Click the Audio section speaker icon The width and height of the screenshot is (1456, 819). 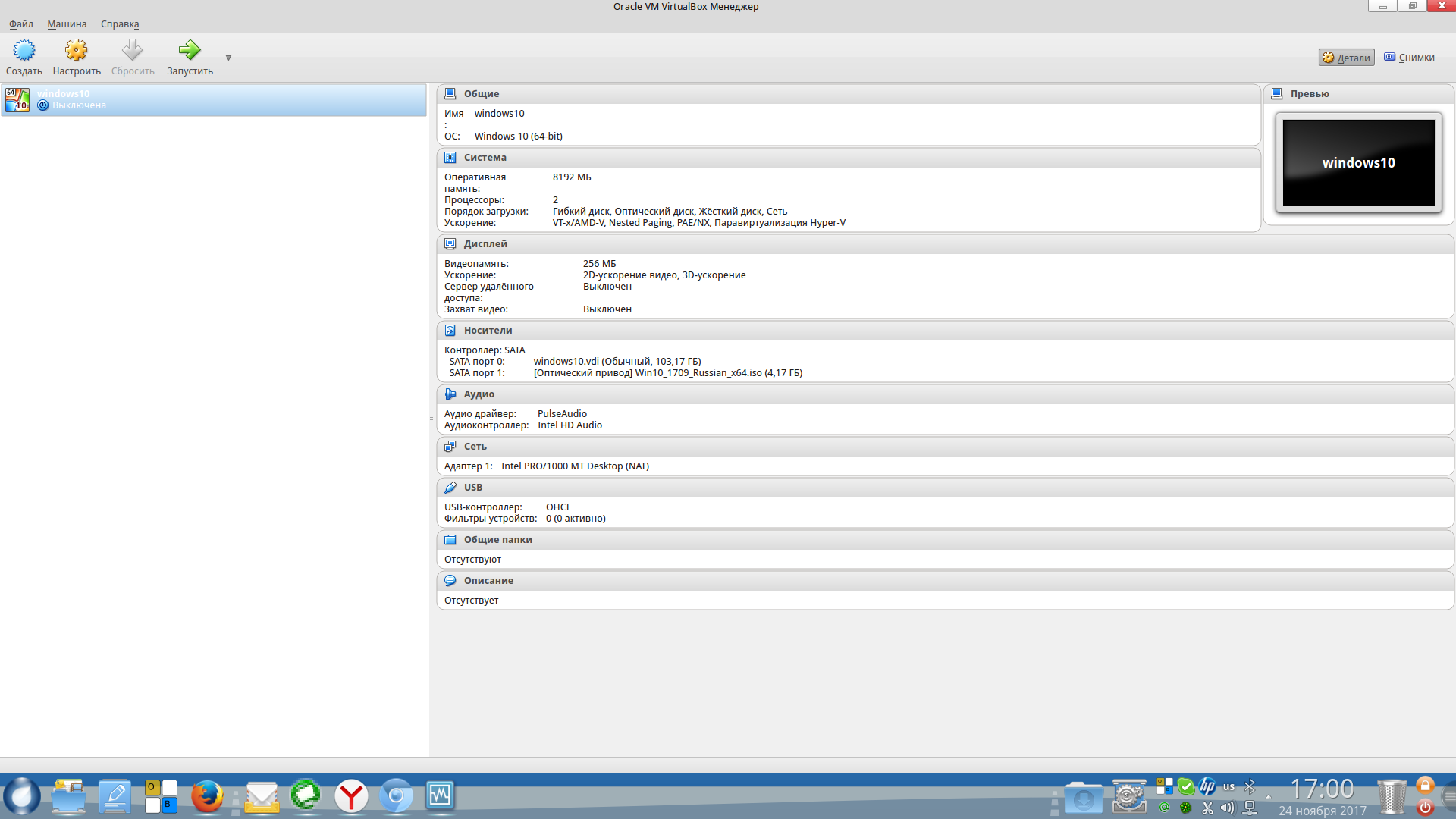click(450, 394)
